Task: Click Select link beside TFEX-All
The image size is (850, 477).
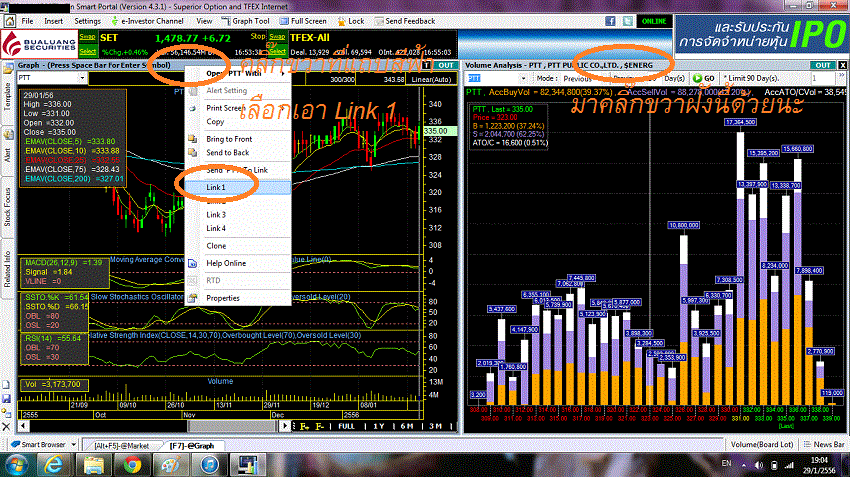Action: (x=277, y=51)
